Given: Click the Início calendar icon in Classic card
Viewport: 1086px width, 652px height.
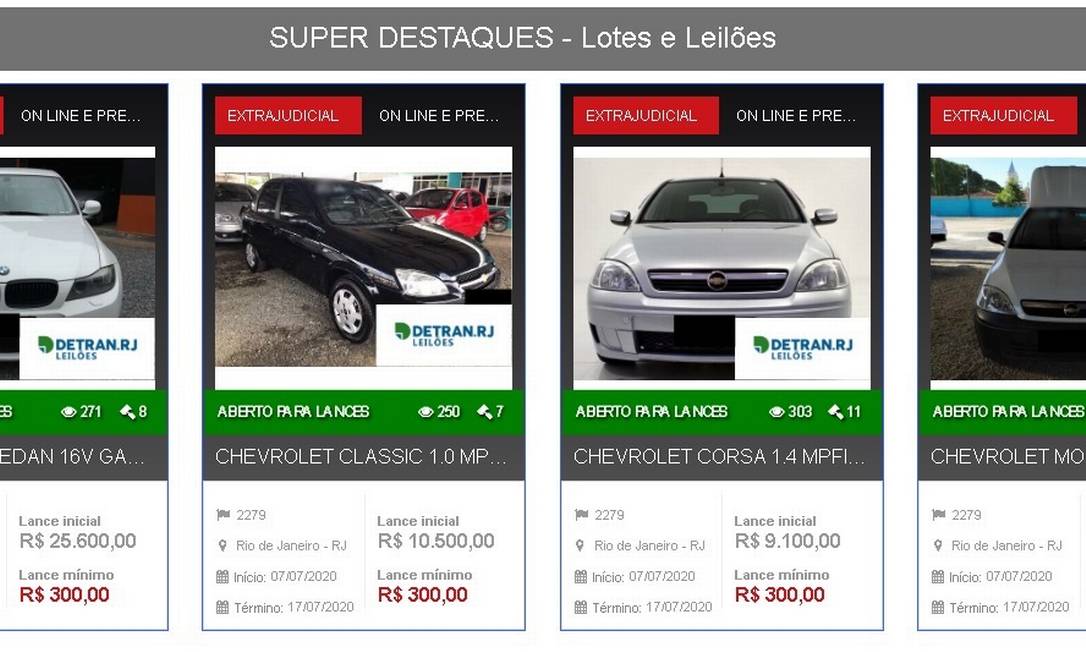Looking at the screenshot, I should point(222,576).
